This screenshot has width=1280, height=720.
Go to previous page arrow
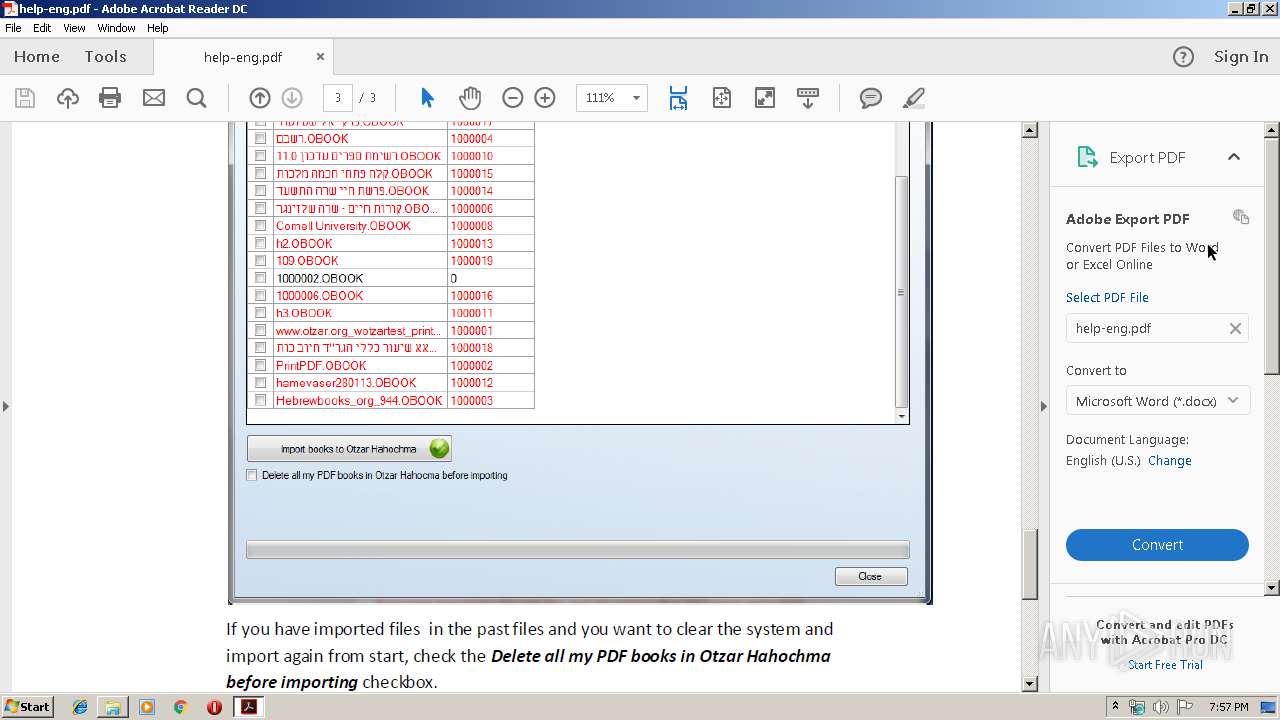(x=259, y=98)
